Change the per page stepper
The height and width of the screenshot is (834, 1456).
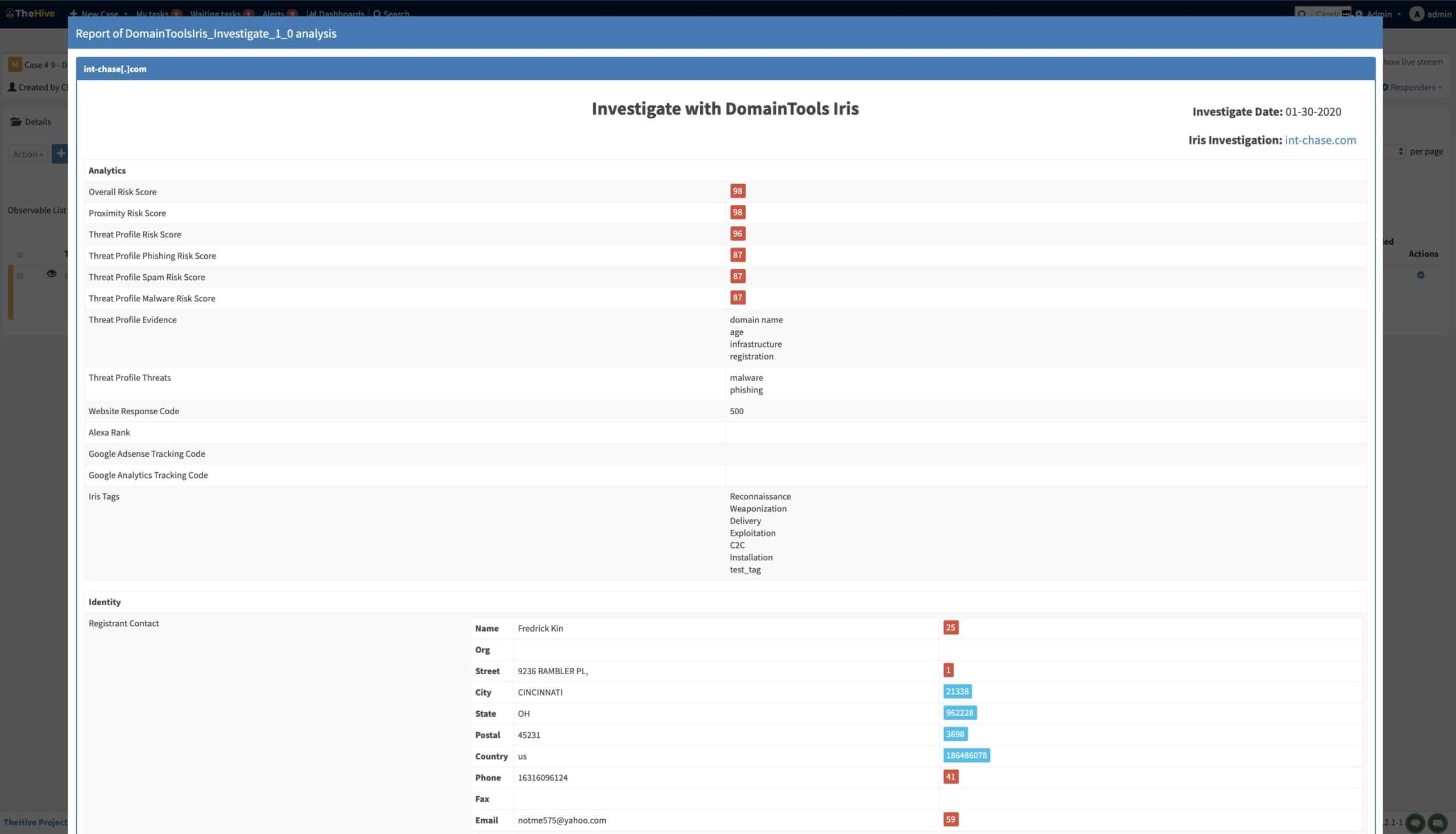pos(1400,151)
